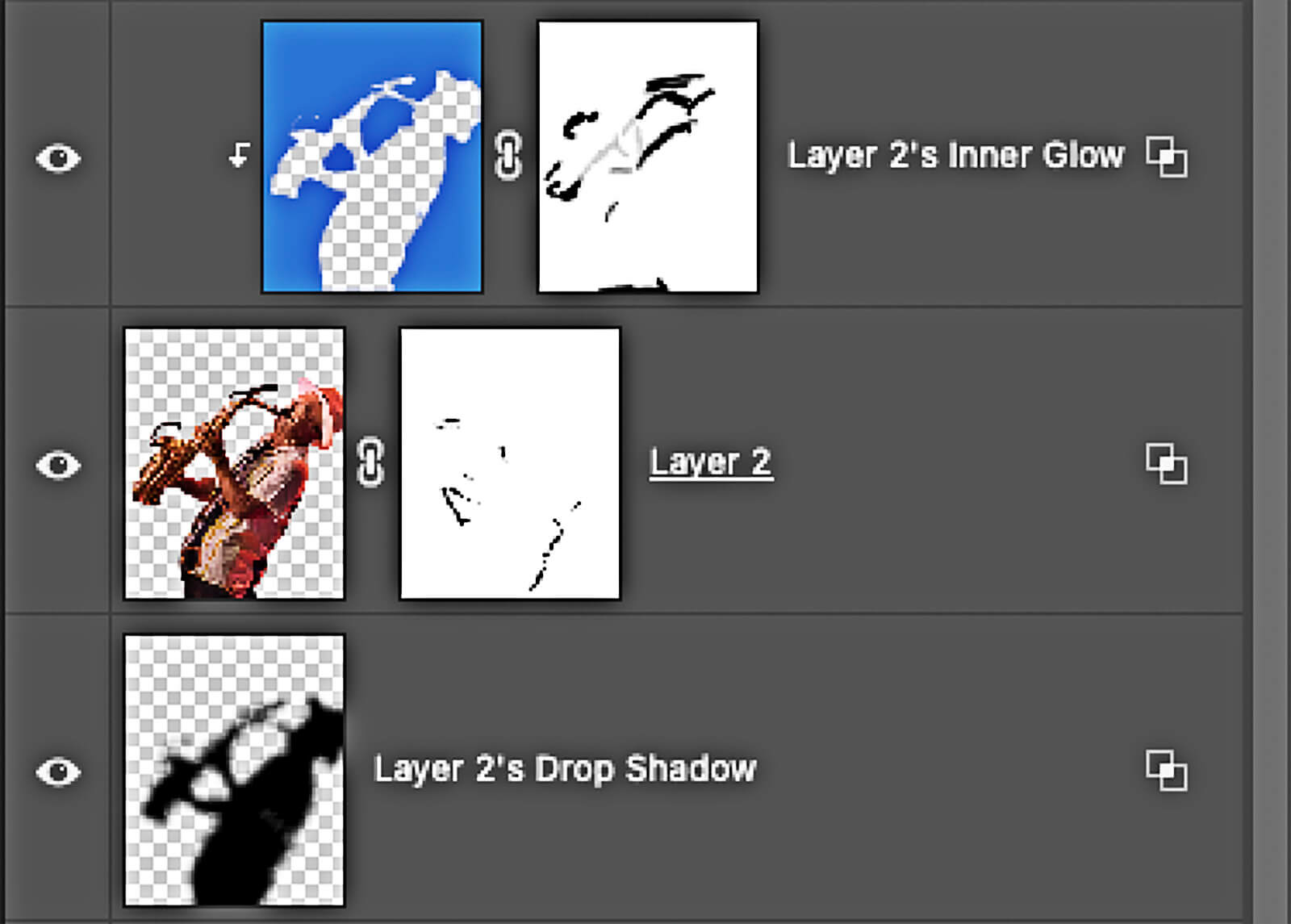Hide the Layer 2's Inner Glow layer
Screen dimensions: 1291x924
(58, 157)
